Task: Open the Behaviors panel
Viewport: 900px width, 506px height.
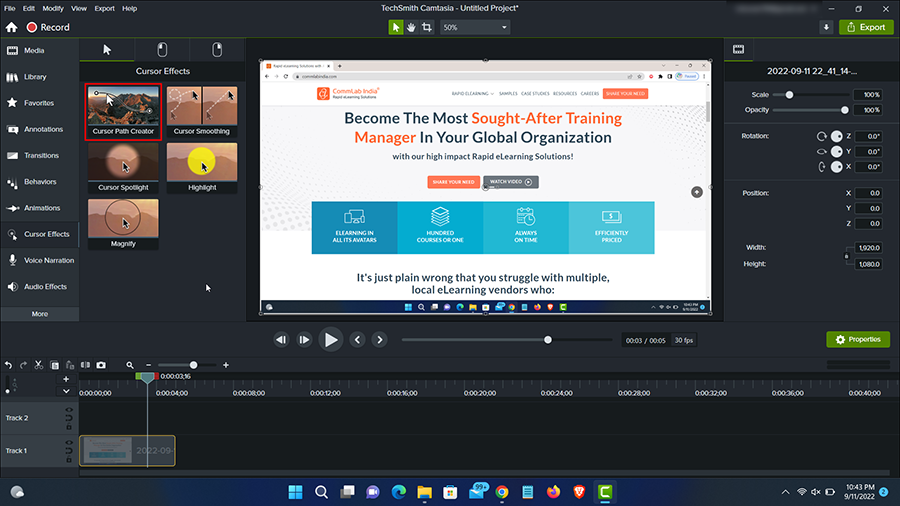Action: click(x=39, y=182)
